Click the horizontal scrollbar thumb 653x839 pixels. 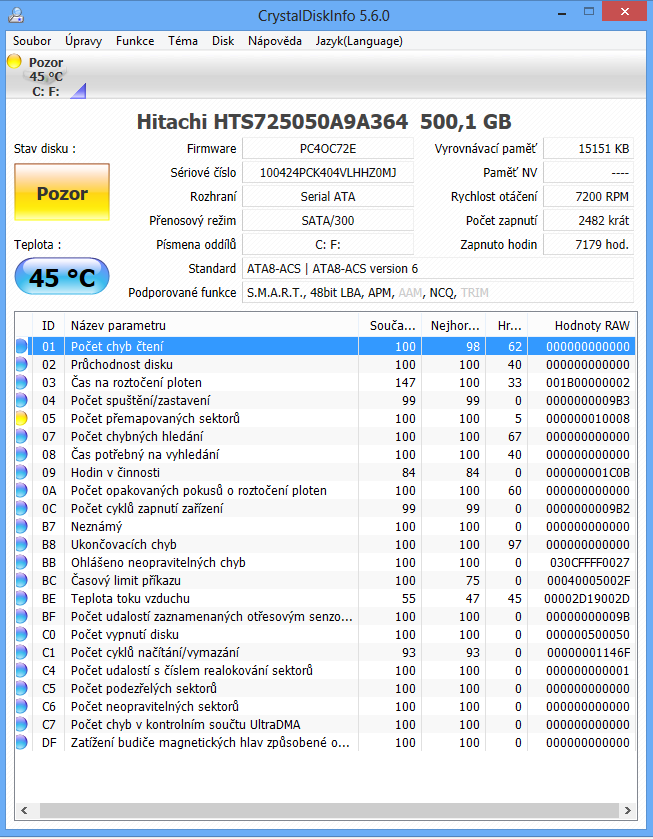[x=329, y=811]
